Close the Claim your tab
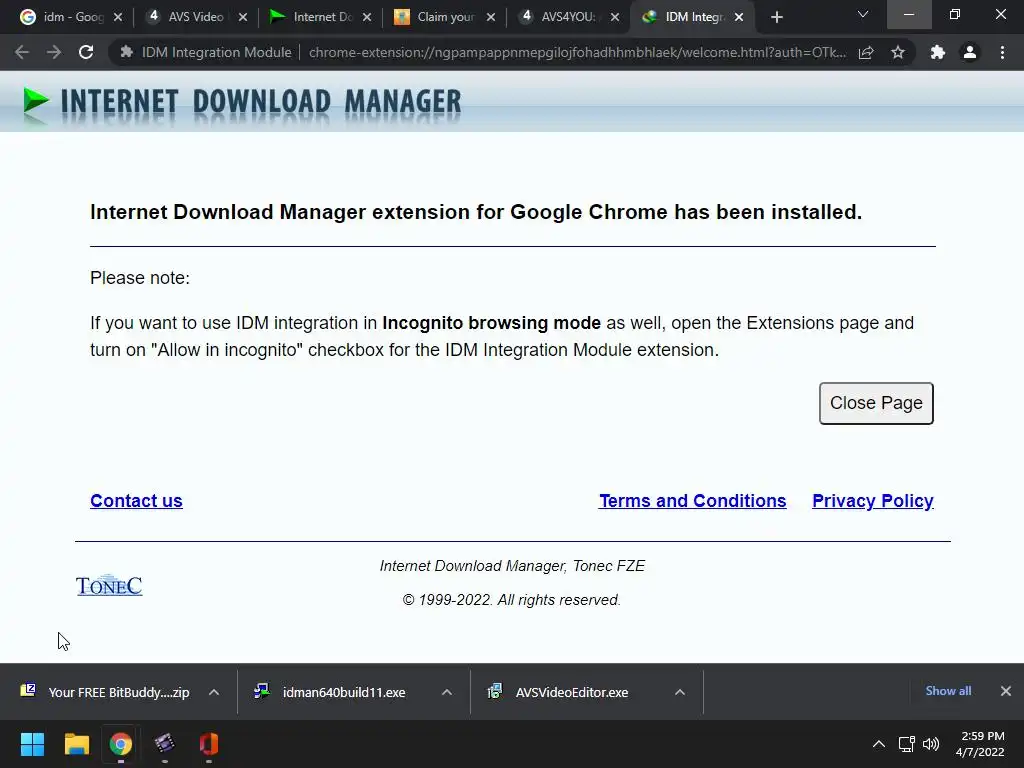The height and width of the screenshot is (768, 1024). coord(491,17)
